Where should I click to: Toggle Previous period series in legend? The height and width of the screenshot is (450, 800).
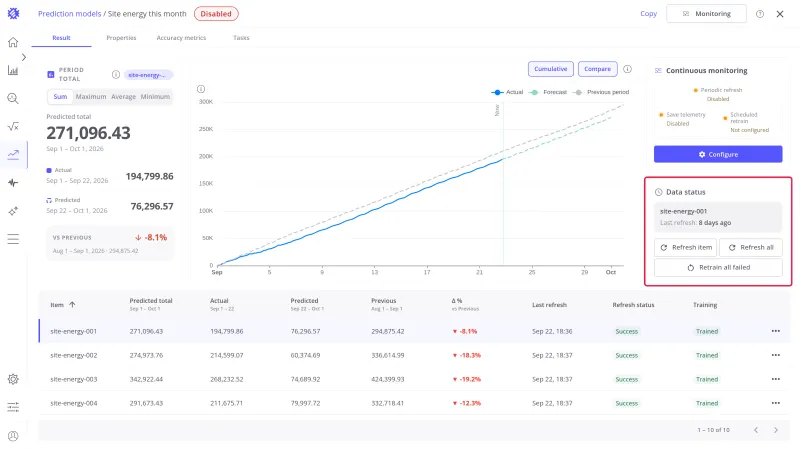[x=601, y=92]
